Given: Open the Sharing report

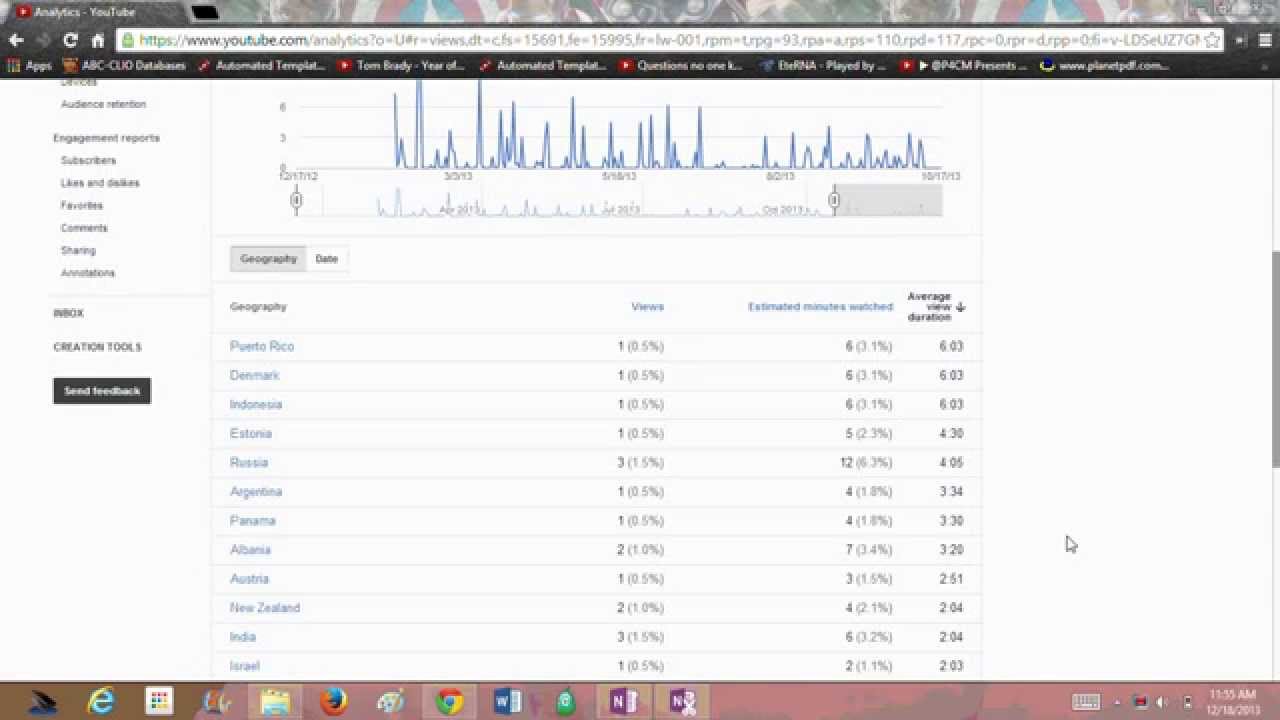Looking at the screenshot, I should tap(78, 250).
